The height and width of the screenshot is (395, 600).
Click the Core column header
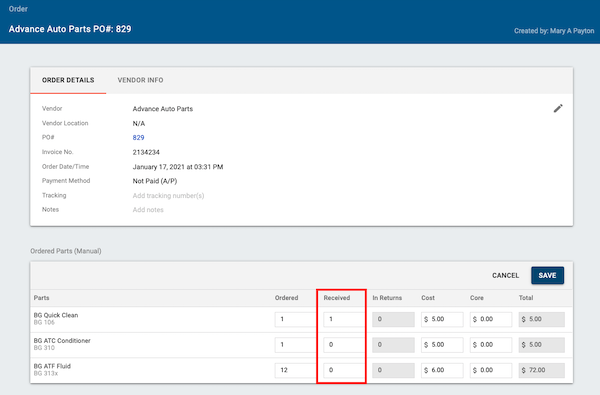[477, 298]
